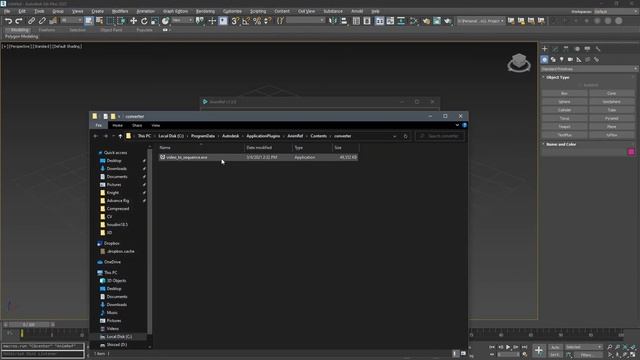Click the Pyramid primitive button
This screenshot has width=640, height=360.
pos(612,118)
